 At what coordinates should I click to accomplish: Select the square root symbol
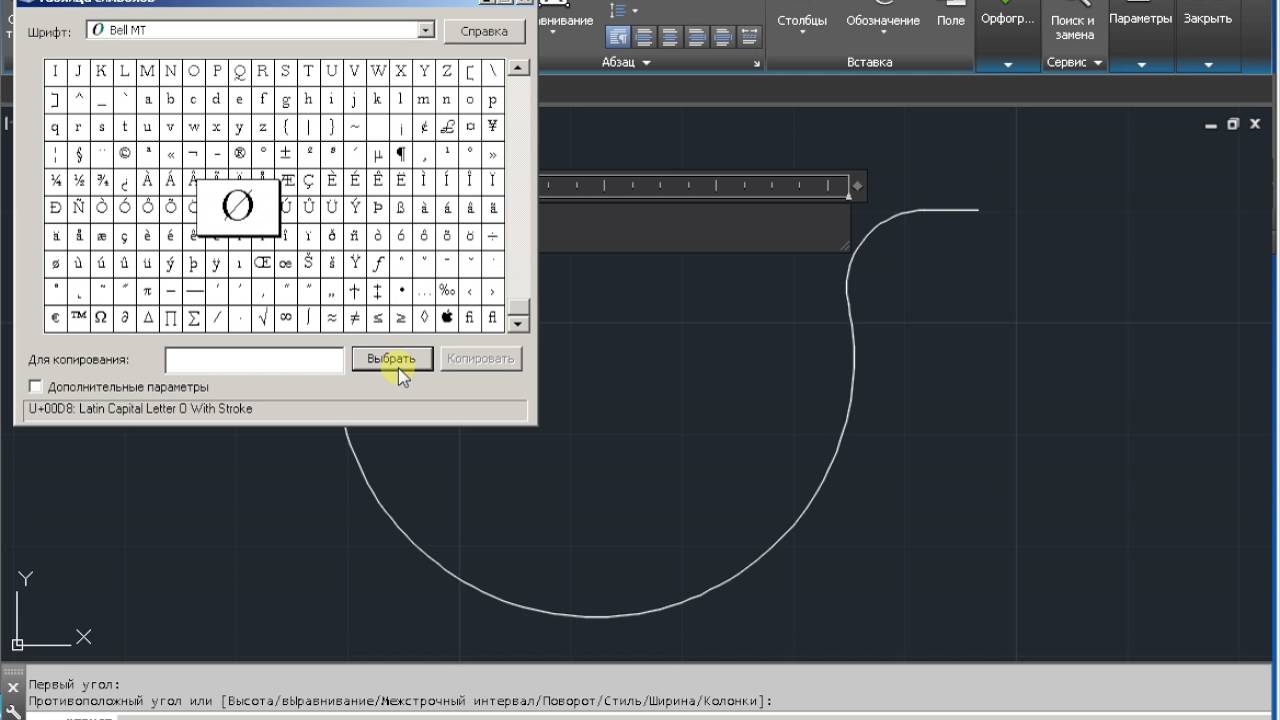point(263,318)
